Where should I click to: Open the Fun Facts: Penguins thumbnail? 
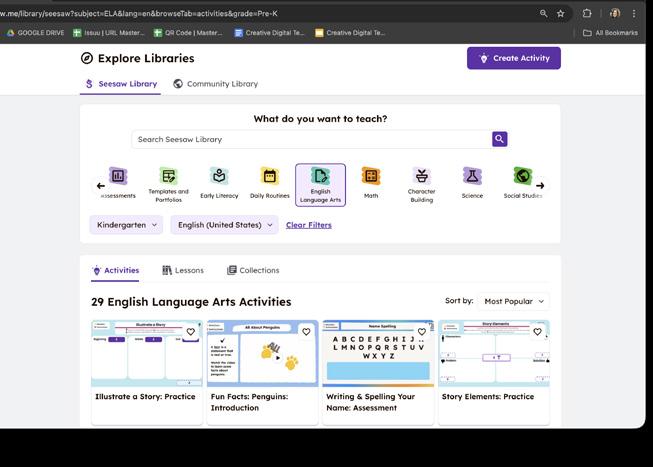(262, 354)
